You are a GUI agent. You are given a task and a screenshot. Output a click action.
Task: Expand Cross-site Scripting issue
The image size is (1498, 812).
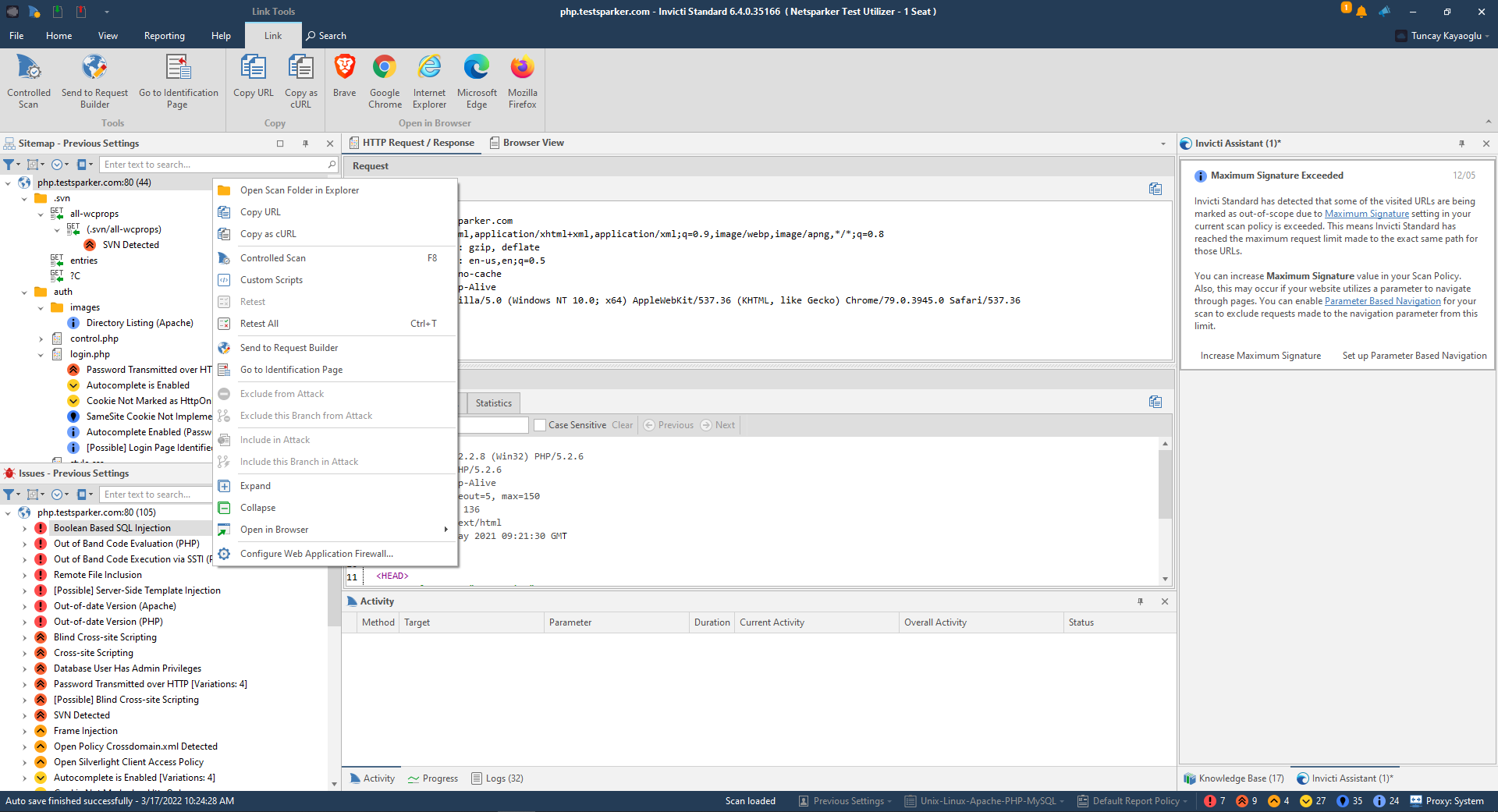[24, 653]
